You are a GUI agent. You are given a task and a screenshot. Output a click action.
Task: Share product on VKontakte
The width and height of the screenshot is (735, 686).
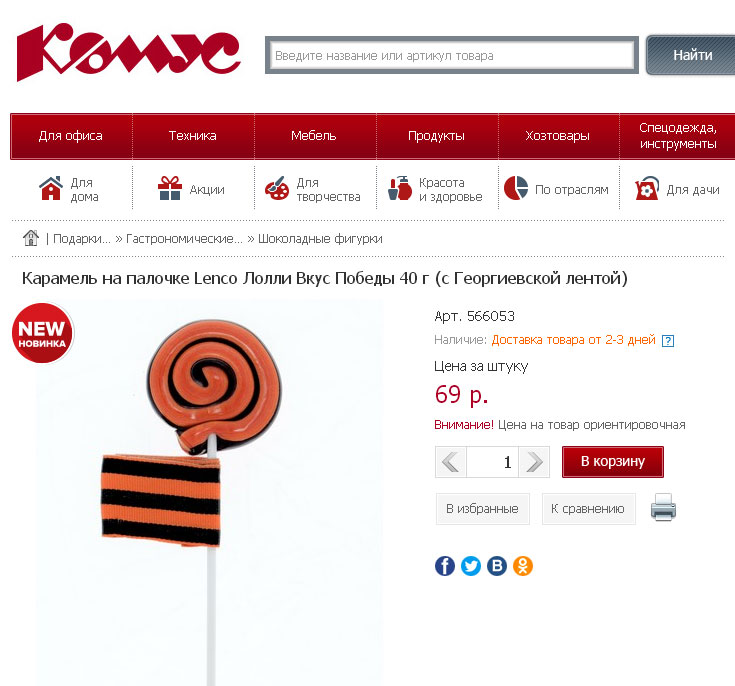tap(497, 565)
